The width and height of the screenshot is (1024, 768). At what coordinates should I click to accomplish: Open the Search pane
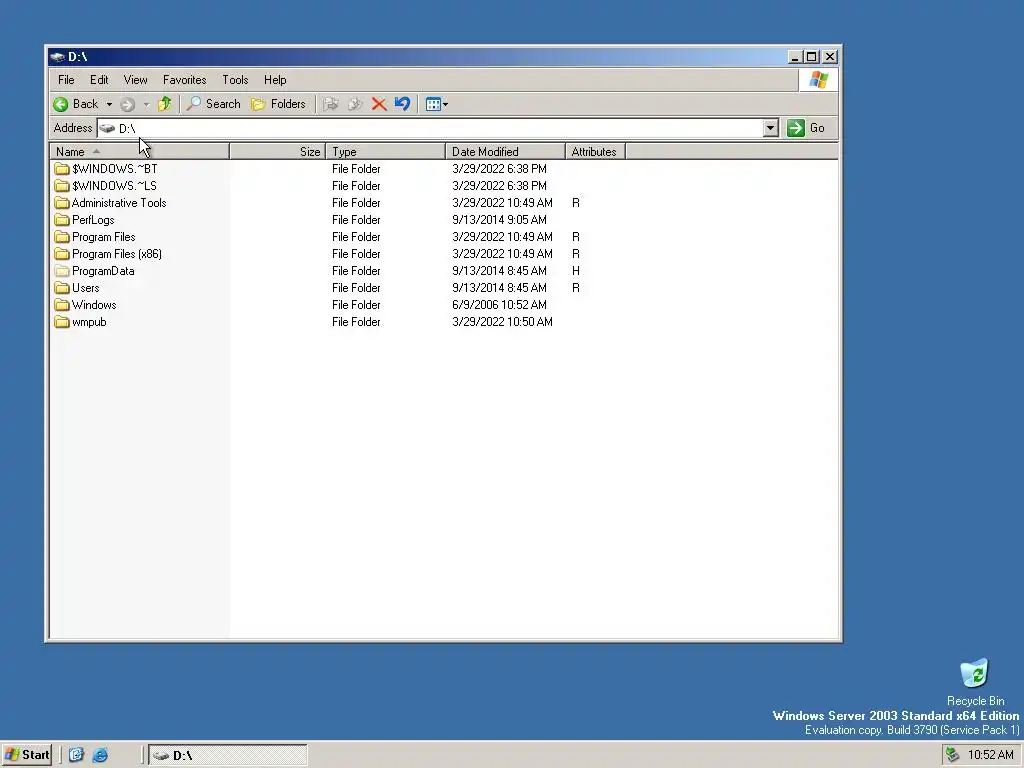tap(214, 104)
